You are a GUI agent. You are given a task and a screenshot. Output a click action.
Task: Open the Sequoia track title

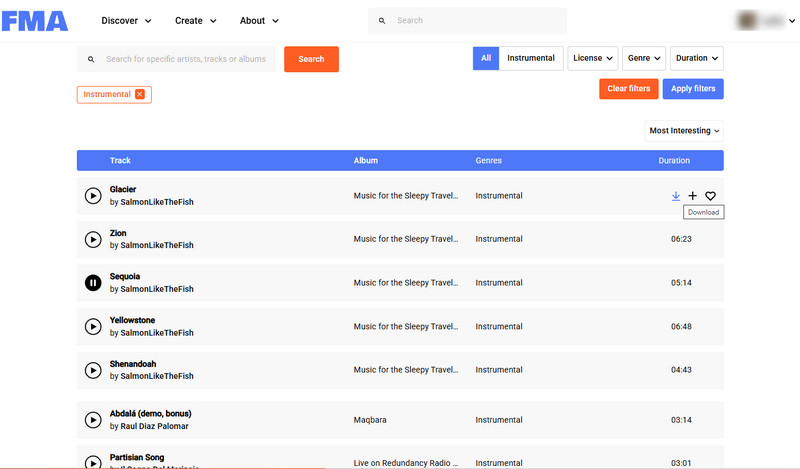click(x=124, y=277)
